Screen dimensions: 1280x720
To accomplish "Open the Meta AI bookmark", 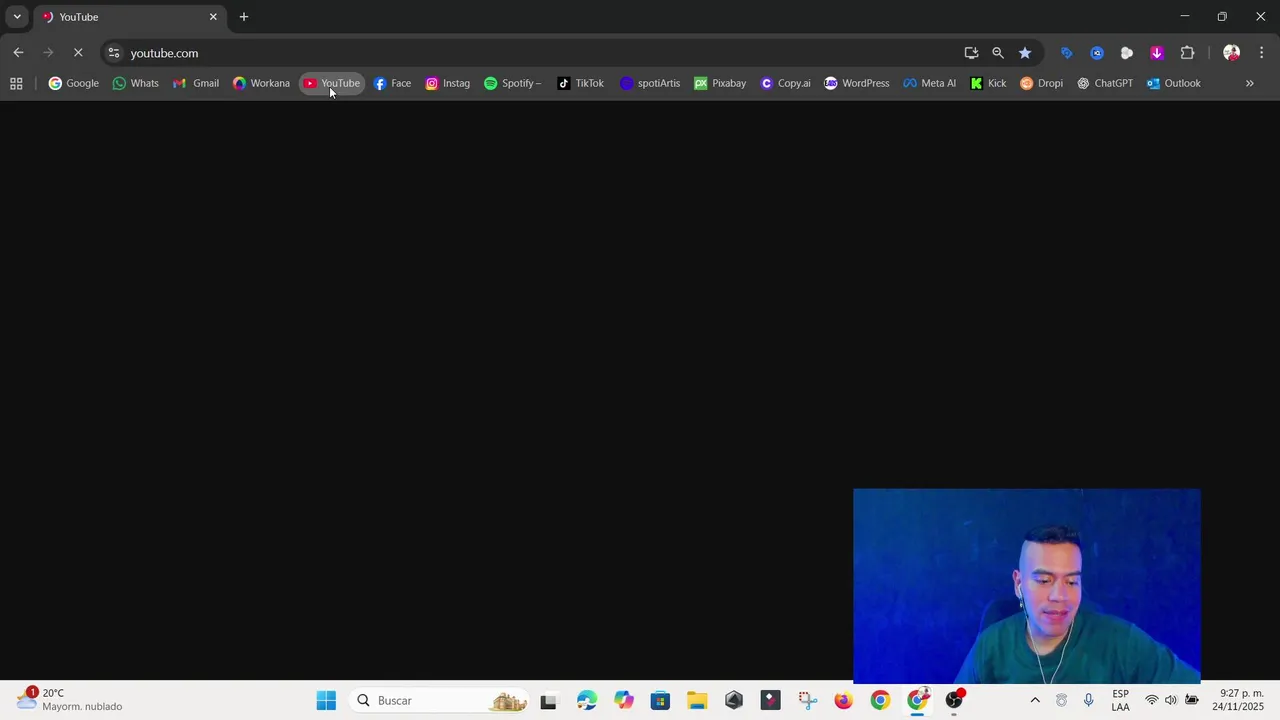I will 930,83.
